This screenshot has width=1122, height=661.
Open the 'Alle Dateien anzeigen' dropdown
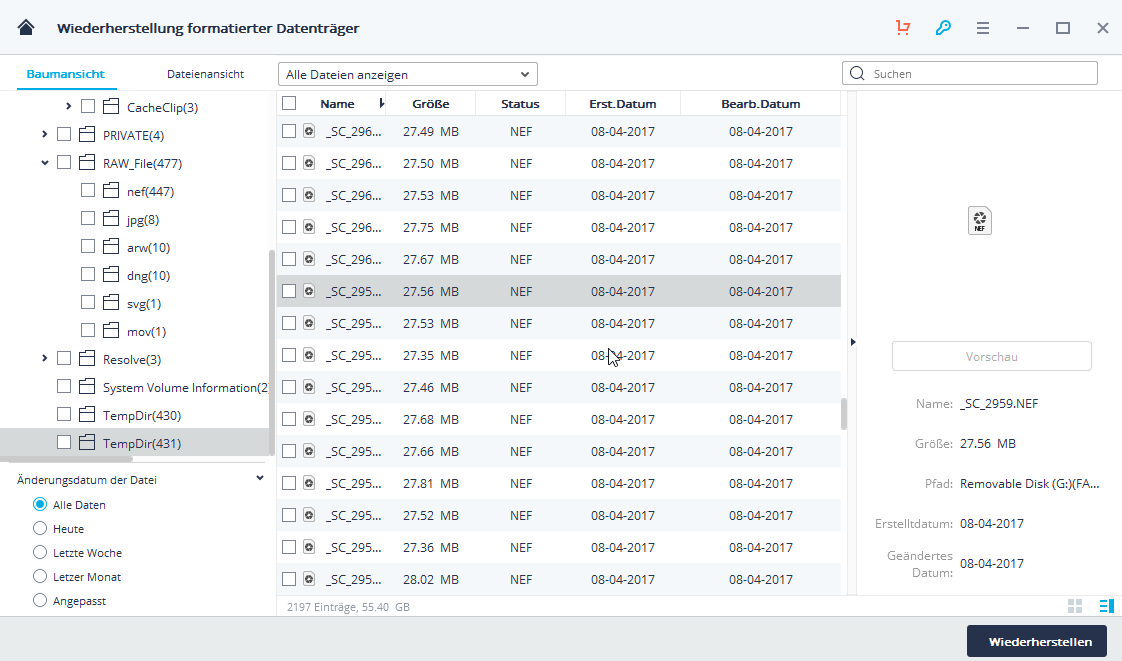(407, 74)
